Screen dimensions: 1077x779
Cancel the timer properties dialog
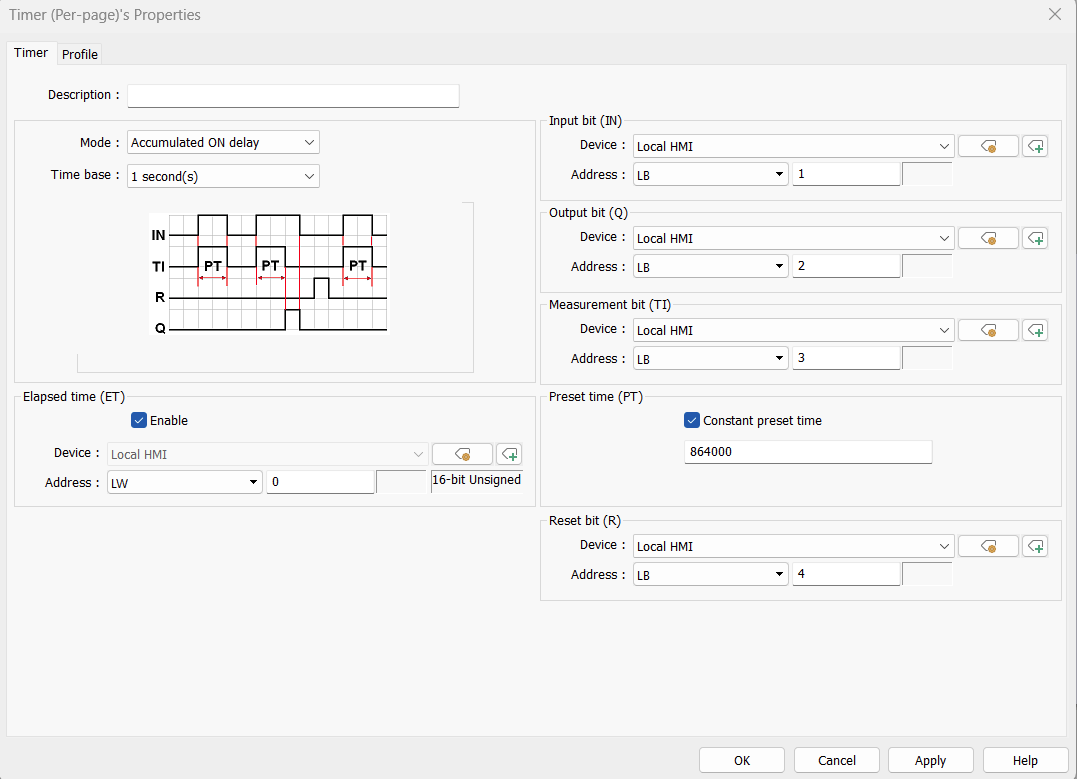click(837, 760)
